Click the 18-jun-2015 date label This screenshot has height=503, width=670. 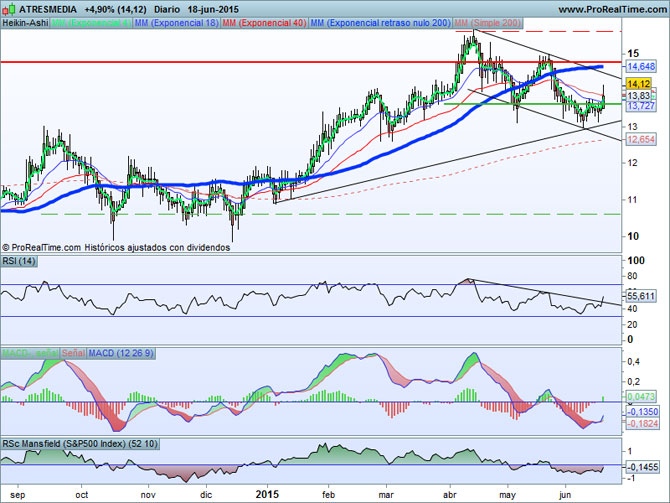coord(213,9)
